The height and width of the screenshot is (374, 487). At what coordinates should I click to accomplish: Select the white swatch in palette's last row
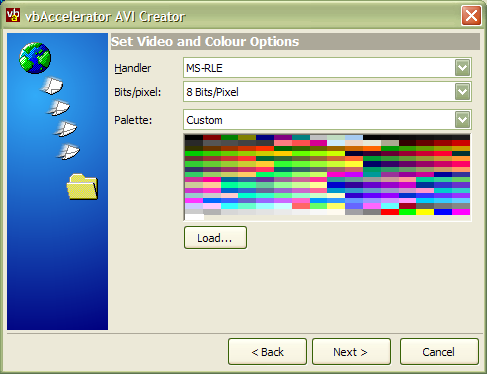coord(194,217)
